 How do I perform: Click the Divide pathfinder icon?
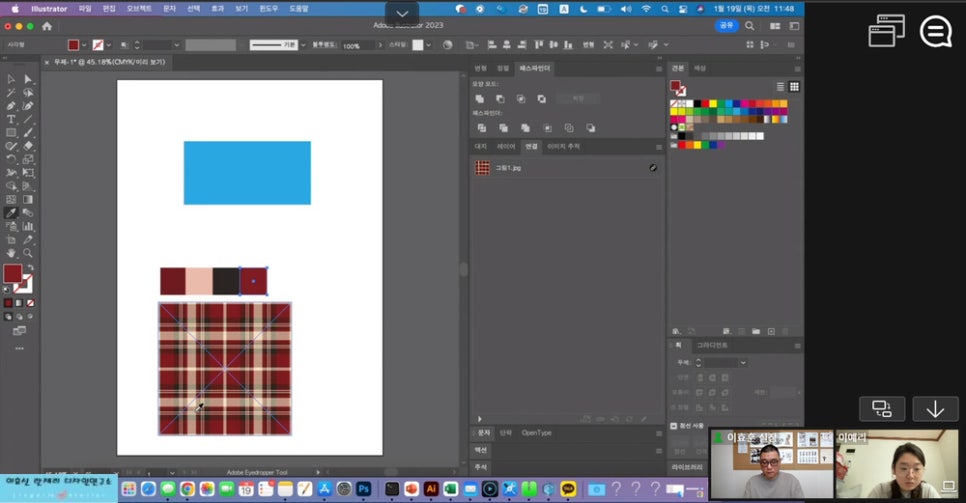pos(482,128)
